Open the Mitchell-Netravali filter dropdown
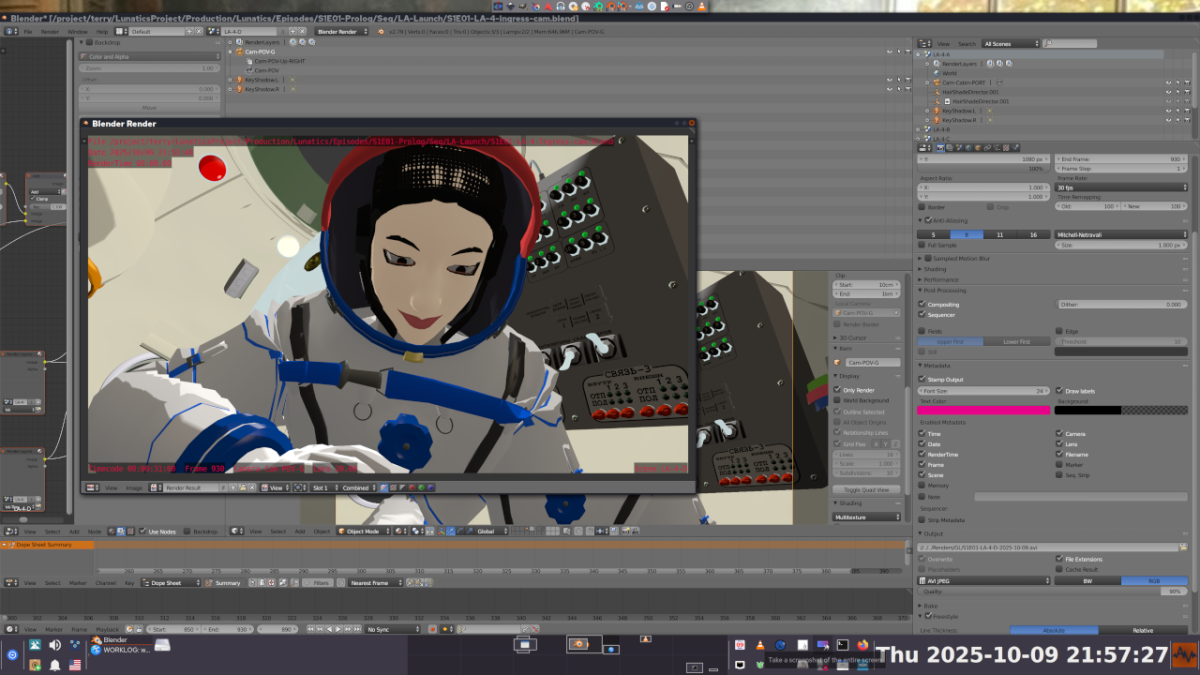1200x675 pixels. [x=1120, y=234]
